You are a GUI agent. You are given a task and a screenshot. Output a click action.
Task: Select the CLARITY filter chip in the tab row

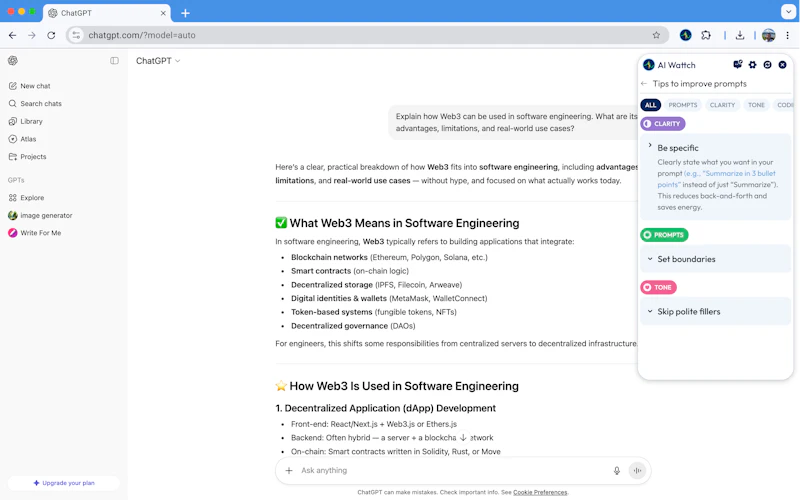(x=722, y=105)
